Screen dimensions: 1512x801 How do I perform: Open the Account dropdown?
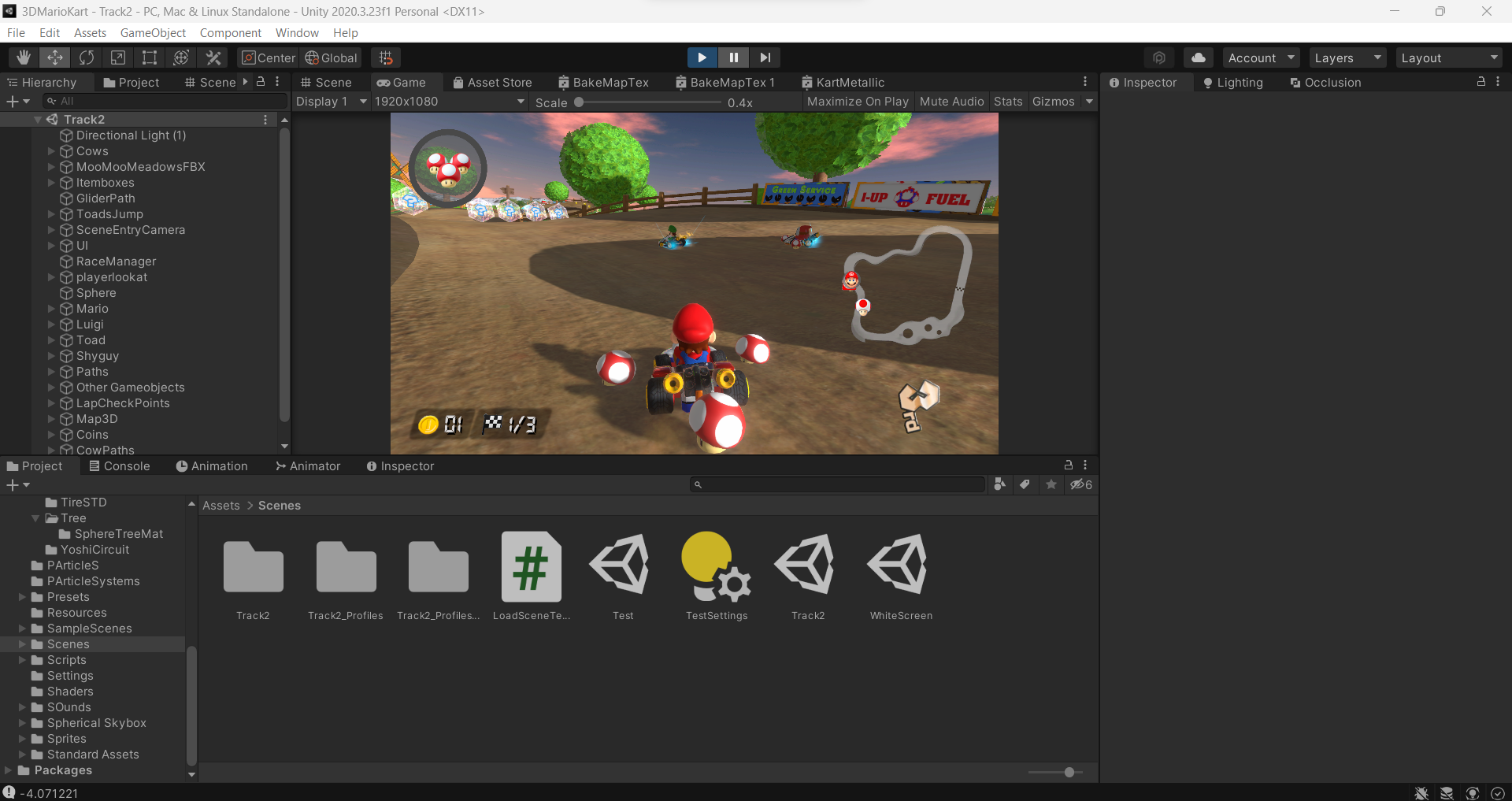(x=1261, y=57)
